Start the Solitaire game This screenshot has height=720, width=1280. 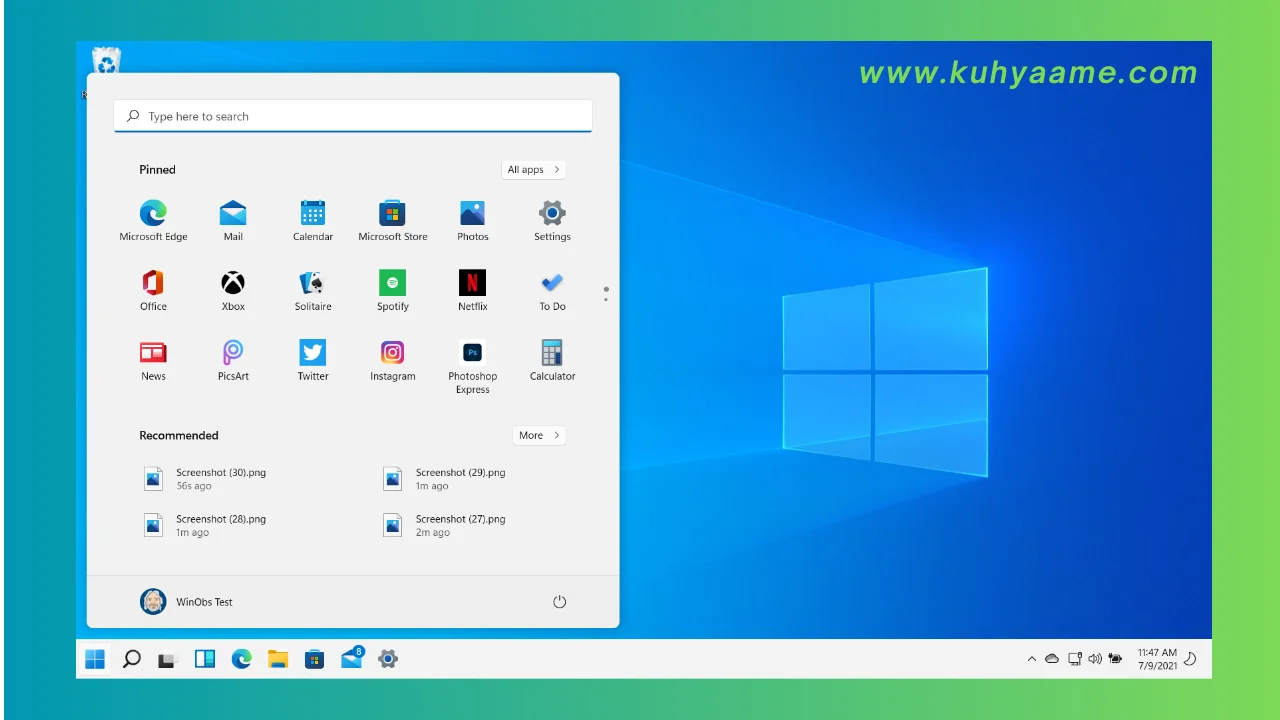click(313, 290)
